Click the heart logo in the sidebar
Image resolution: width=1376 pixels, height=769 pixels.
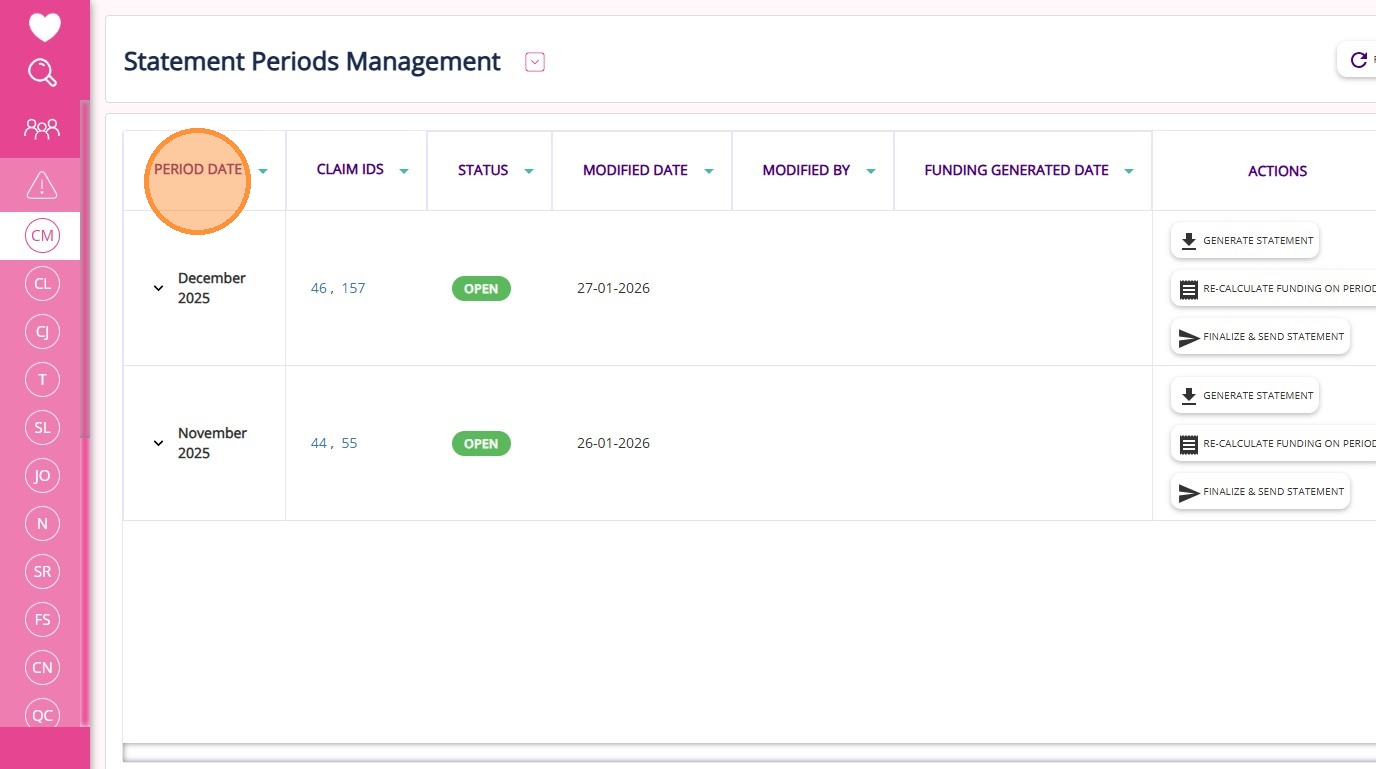tap(44, 27)
